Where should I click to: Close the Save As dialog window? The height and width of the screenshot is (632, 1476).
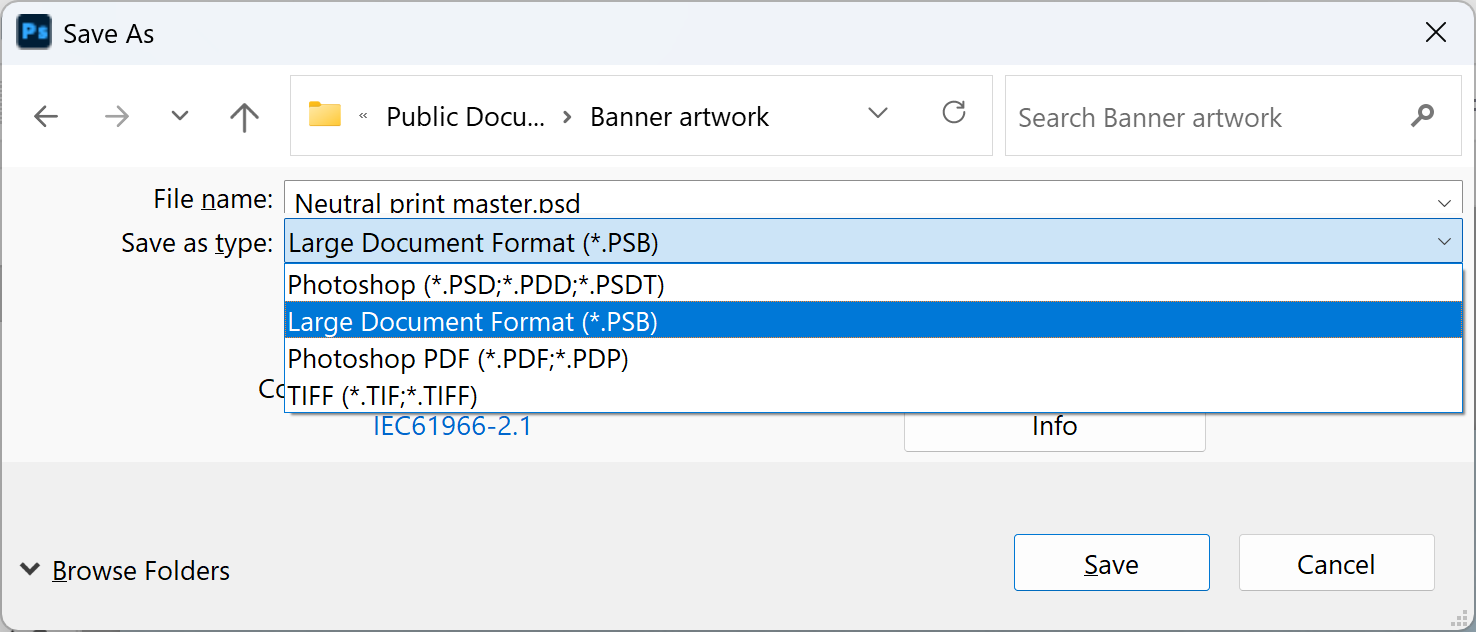click(1436, 33)
